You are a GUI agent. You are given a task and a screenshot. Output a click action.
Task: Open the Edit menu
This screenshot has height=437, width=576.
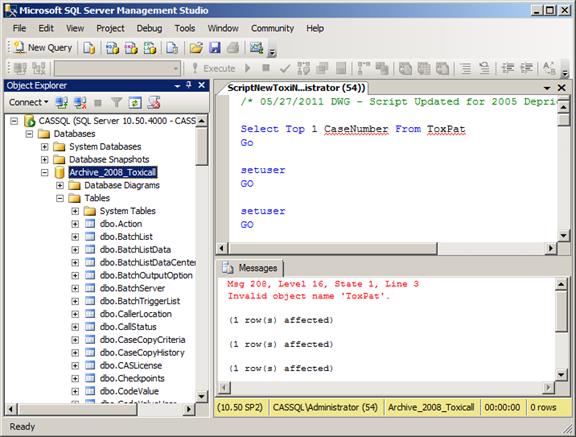point(46,28)
